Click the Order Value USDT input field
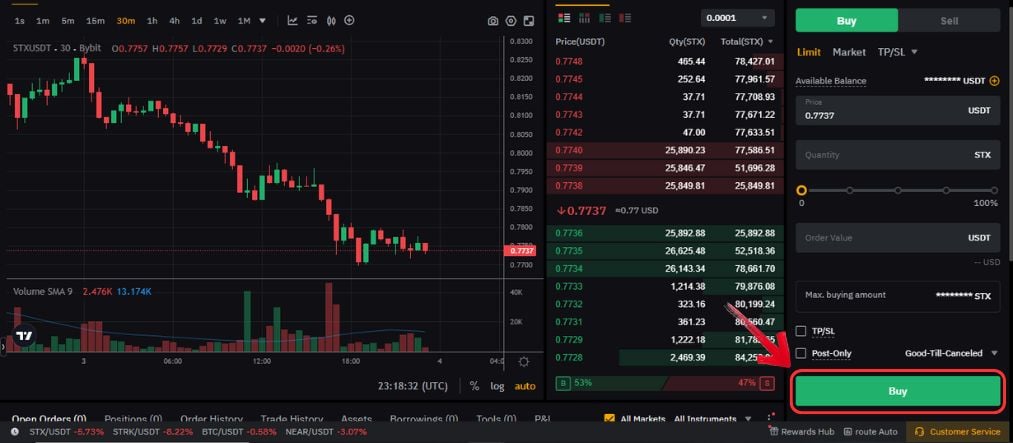The width and height of the screenshot is (1013, 443). (897, 238)
